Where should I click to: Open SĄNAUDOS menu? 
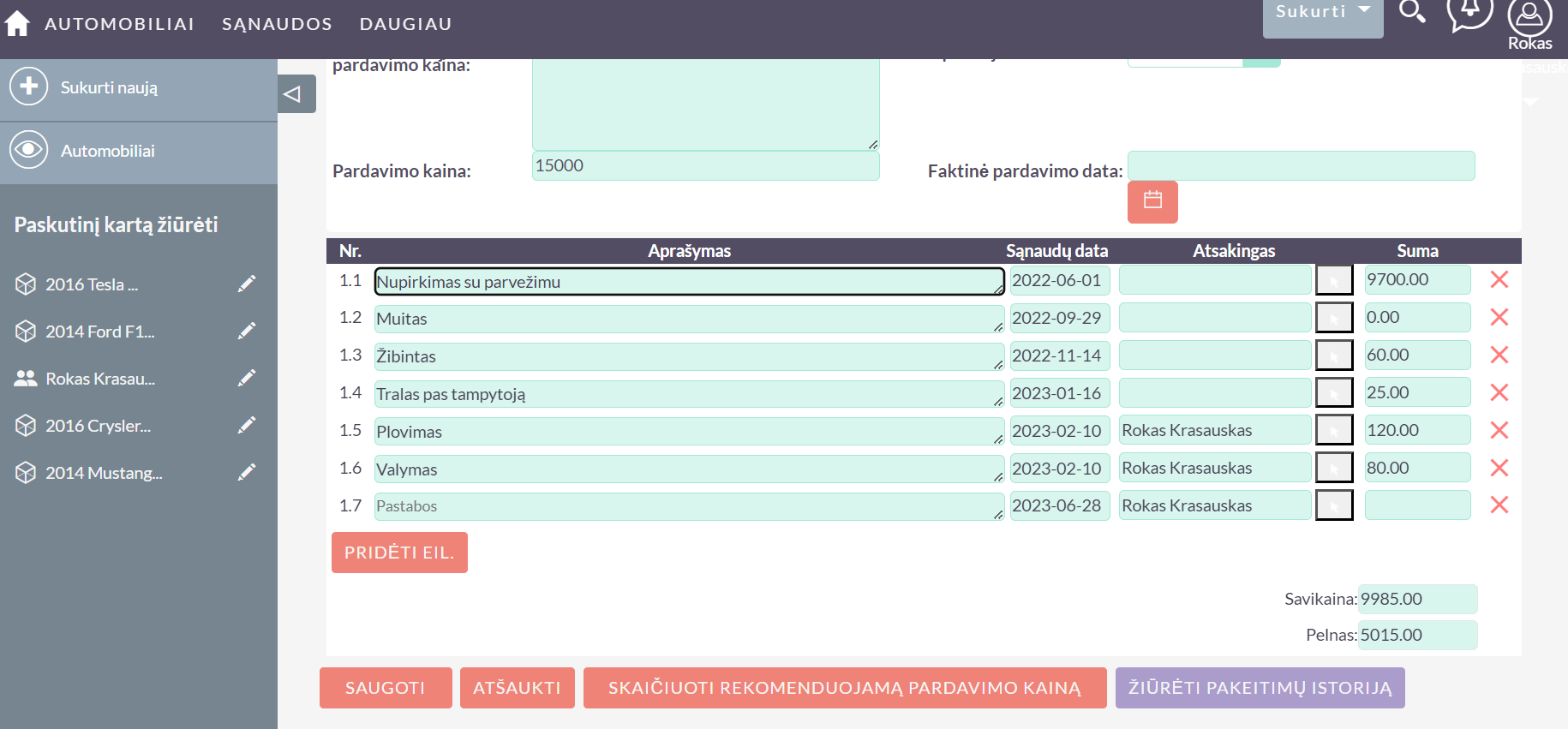coord(277,24)
